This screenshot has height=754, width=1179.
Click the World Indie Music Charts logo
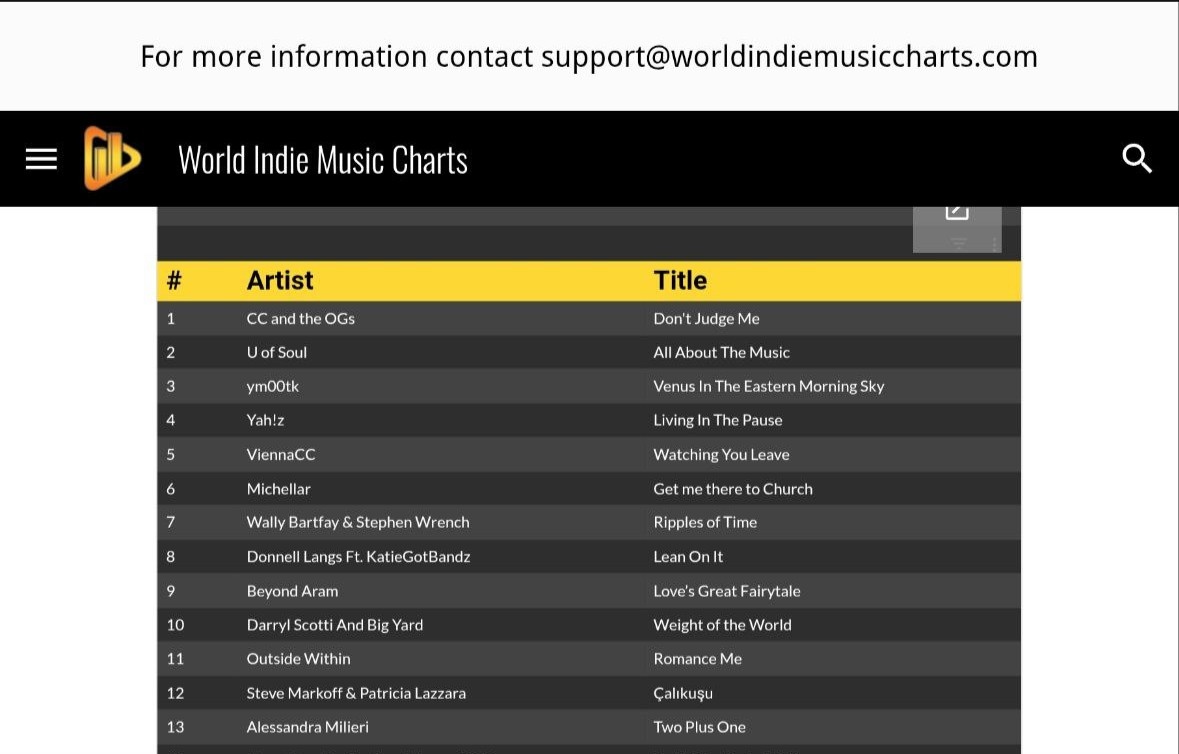tap(112, 159)
